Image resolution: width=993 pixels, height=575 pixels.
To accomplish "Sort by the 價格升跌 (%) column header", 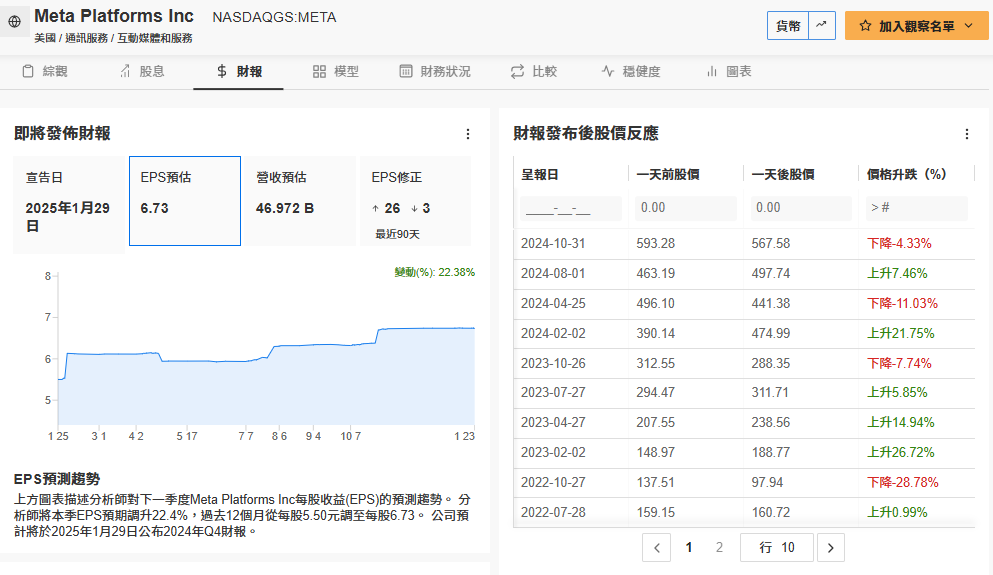I will (x=906, y=174).
